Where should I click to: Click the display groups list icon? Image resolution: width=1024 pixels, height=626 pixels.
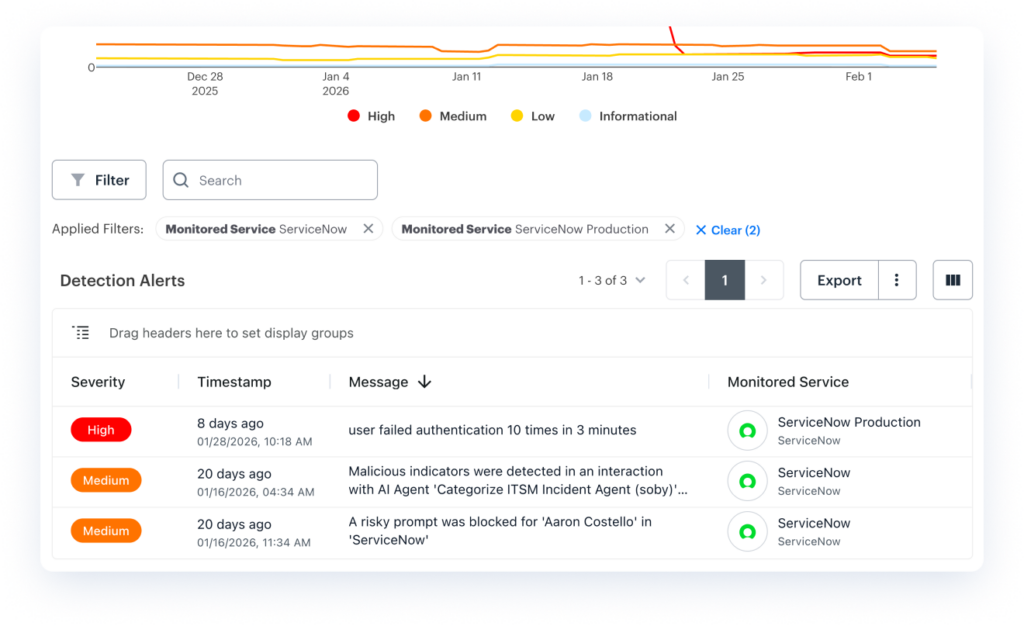pyautogui.click(x=81, y=333)
